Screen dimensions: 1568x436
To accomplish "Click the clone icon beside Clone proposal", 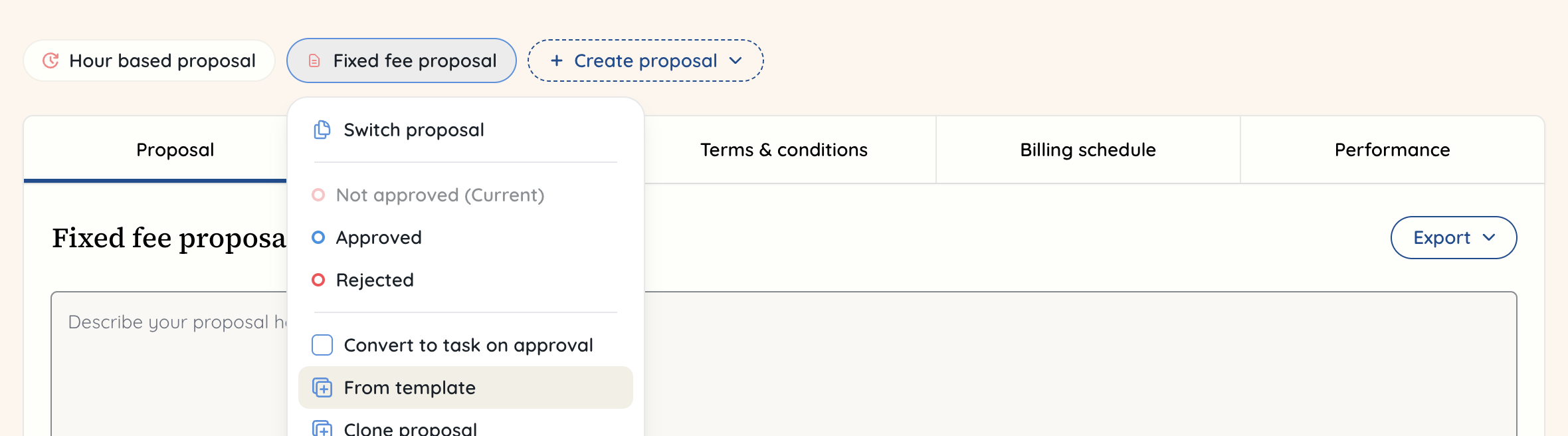I will point(322,429).
